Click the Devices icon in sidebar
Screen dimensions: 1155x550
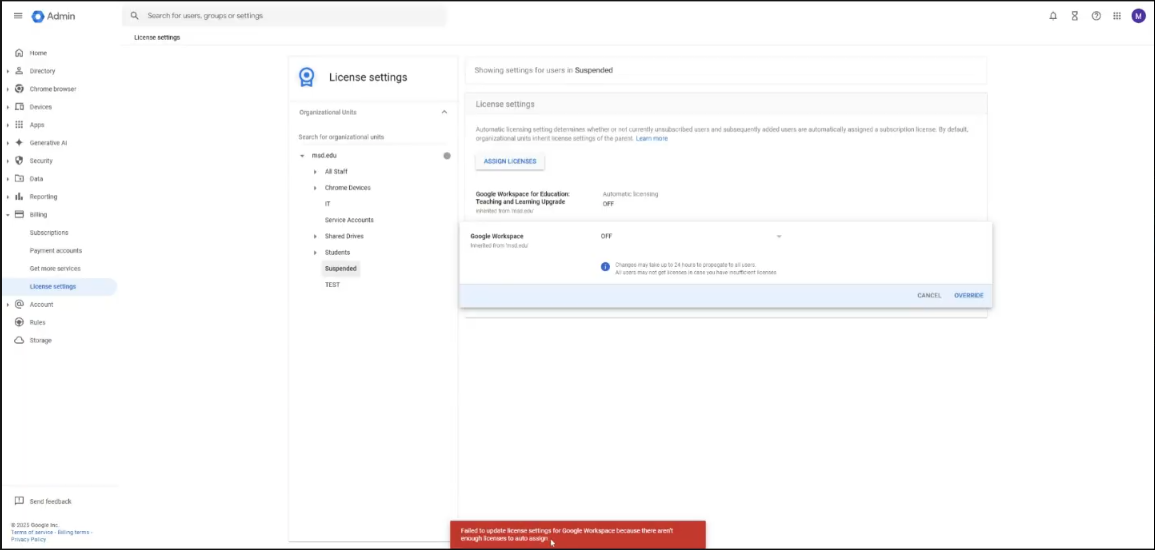point(19,107)
